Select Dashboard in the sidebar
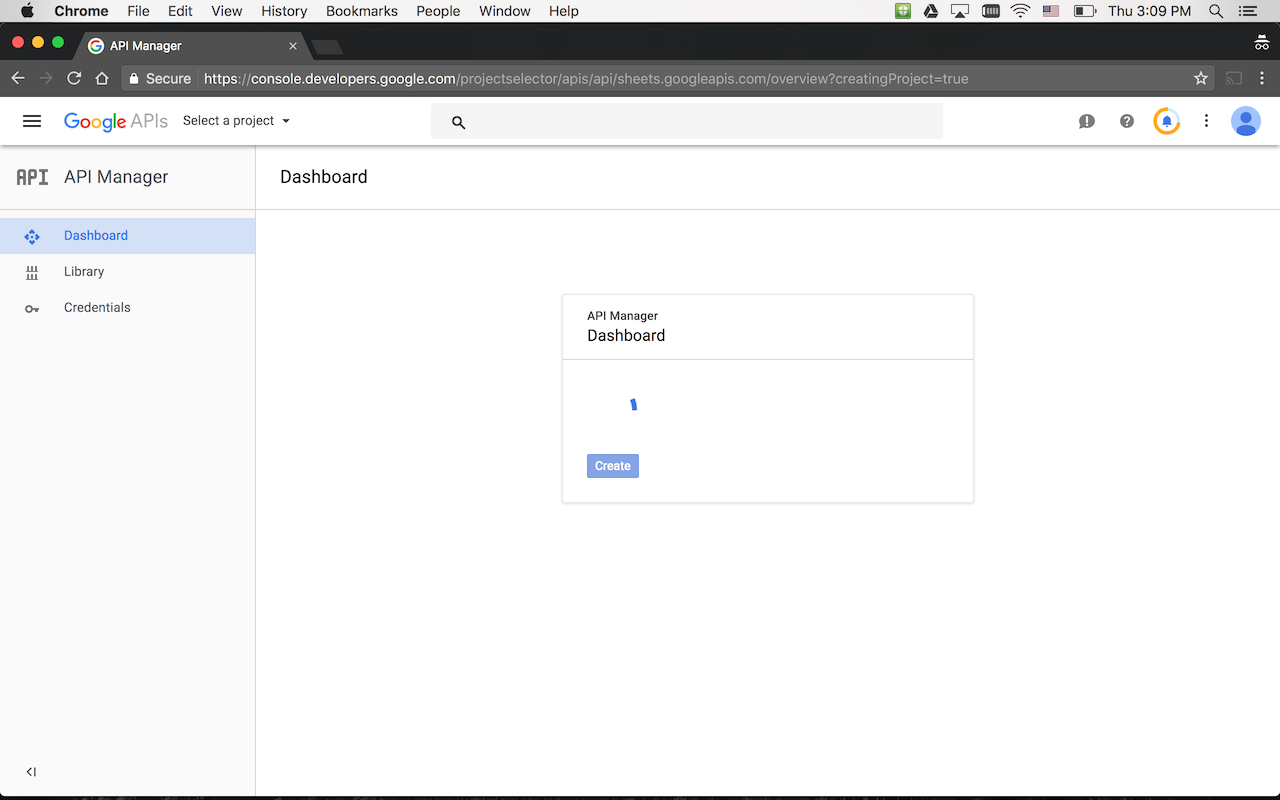Viewport: 1280px width, 800px height. click(96, 236)
